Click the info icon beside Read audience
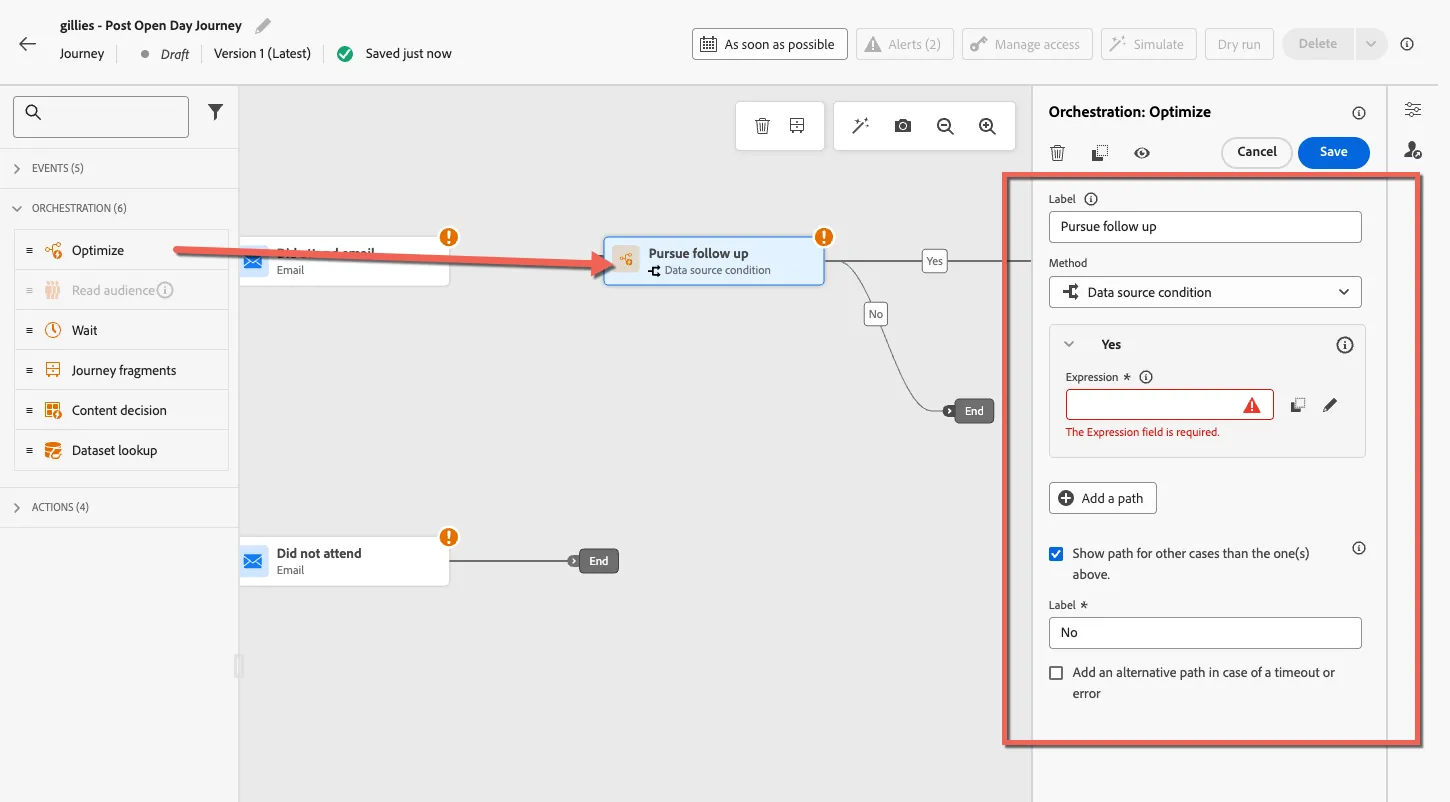Image resolution: width=1450 pixels, height=802 pixels. [x=166, y=290]
